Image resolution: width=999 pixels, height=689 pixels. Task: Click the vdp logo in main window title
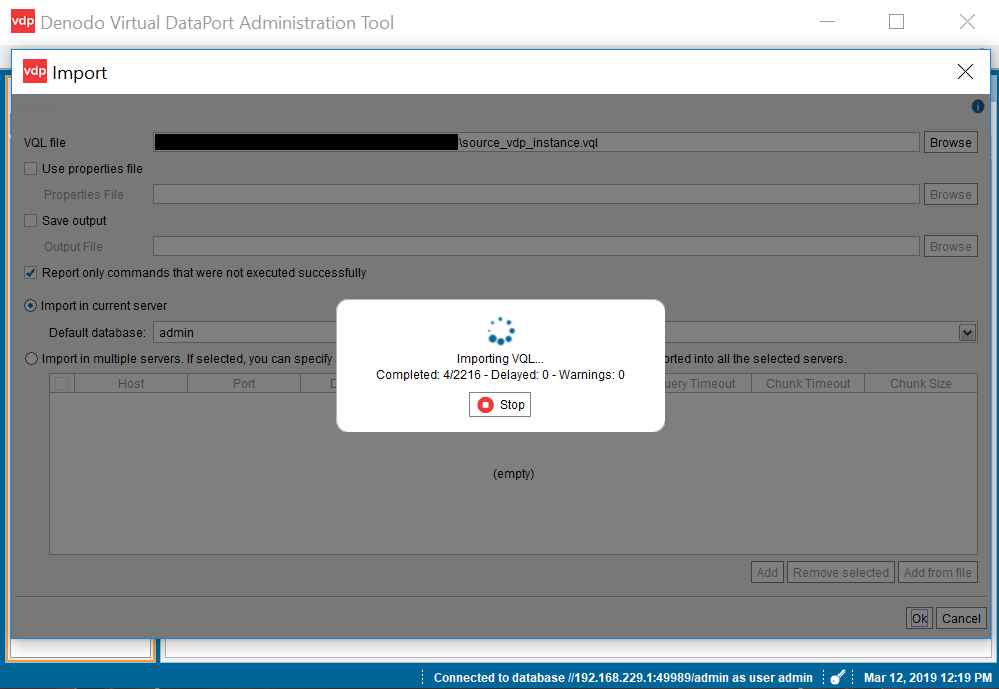coord(24,22)
